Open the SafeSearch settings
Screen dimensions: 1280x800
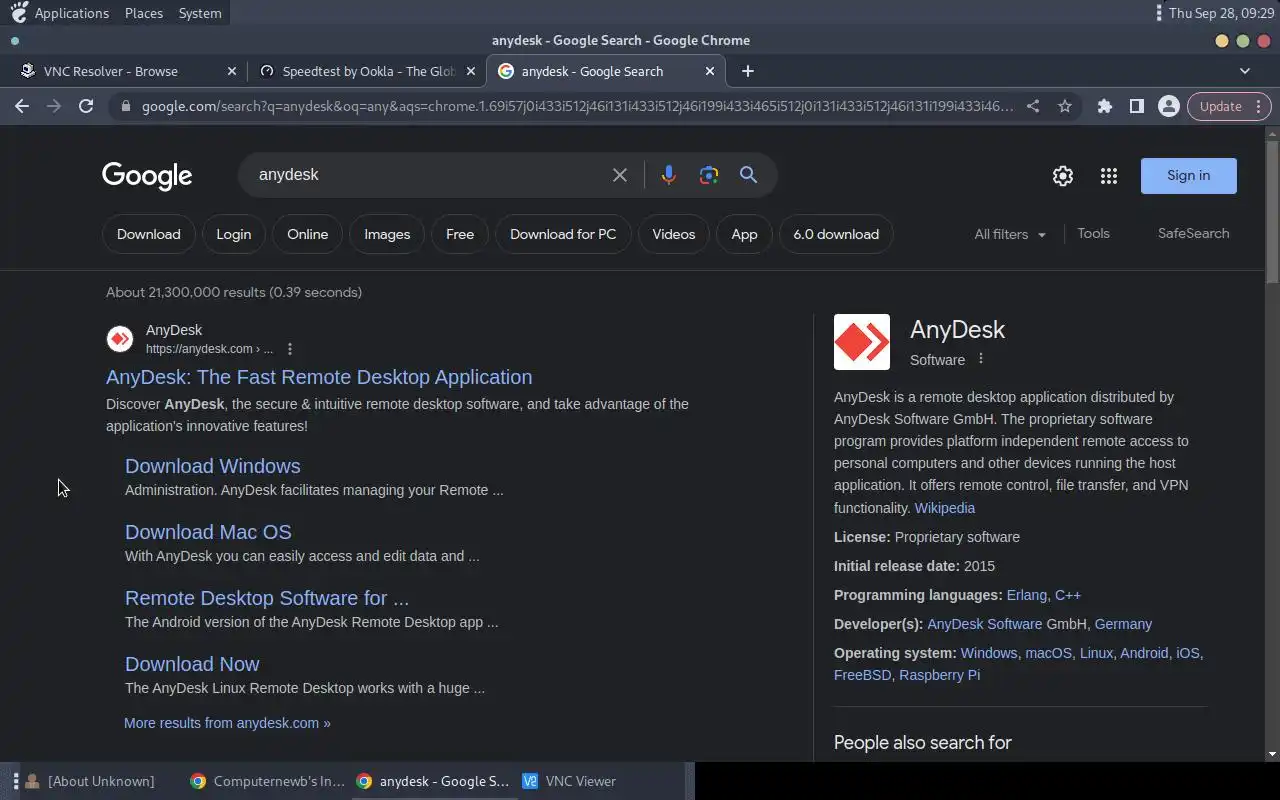[1193, 233]
